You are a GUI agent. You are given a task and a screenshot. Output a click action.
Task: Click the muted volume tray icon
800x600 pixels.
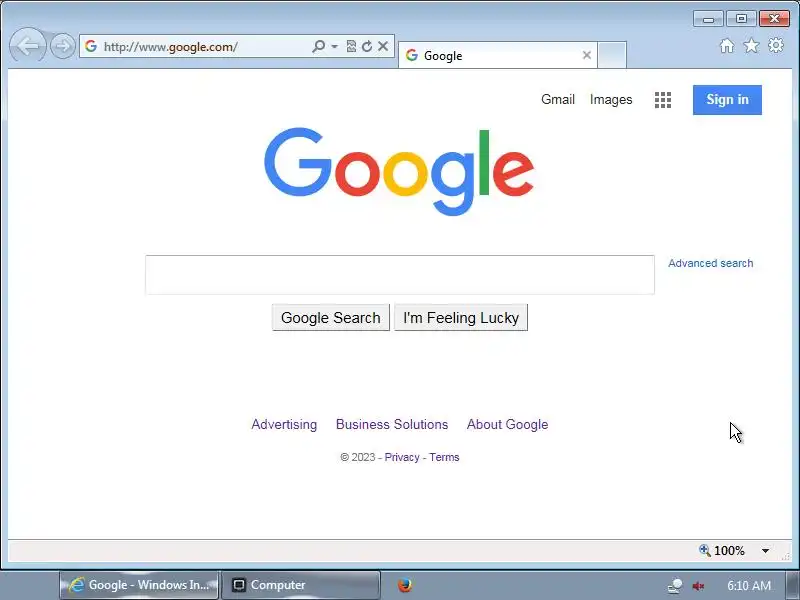point(698,586)
